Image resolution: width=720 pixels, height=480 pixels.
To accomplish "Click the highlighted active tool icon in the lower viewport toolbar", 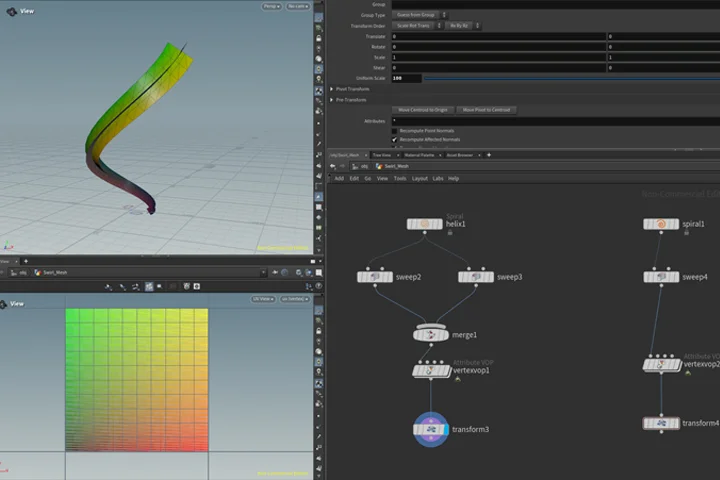I will (149, 287).
